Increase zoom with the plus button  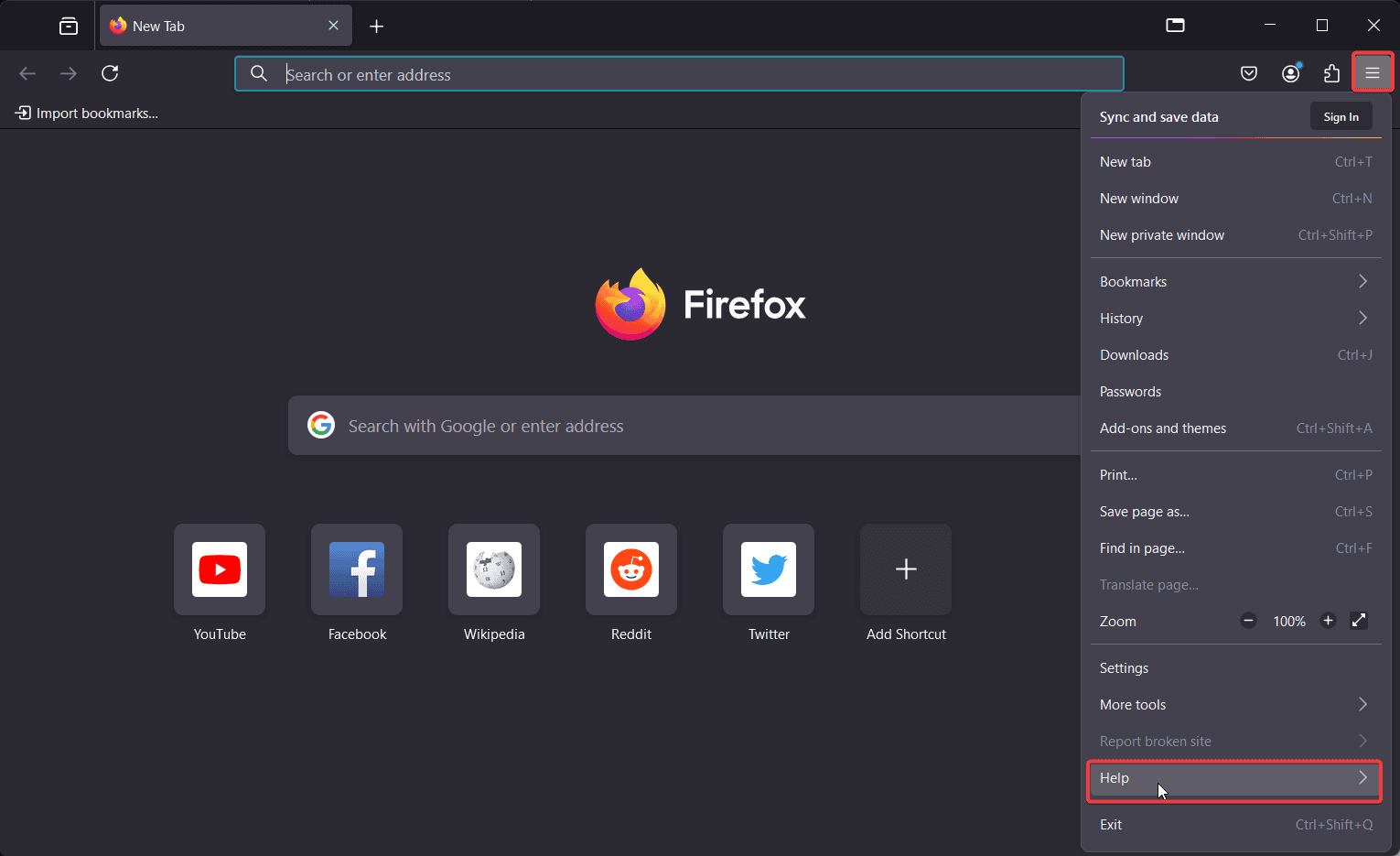[1328, 621]
